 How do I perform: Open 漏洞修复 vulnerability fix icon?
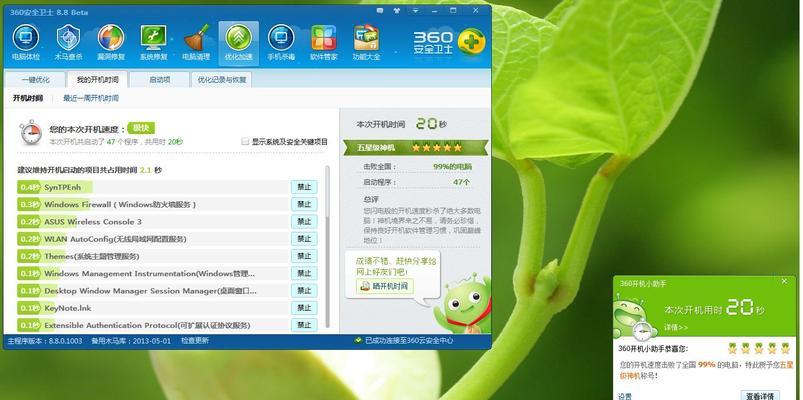point(111,42)
